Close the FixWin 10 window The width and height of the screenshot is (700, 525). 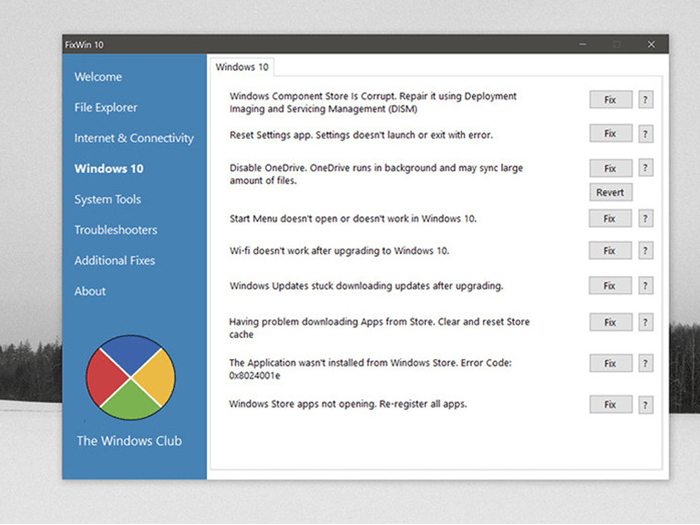[x=651, y=44]
